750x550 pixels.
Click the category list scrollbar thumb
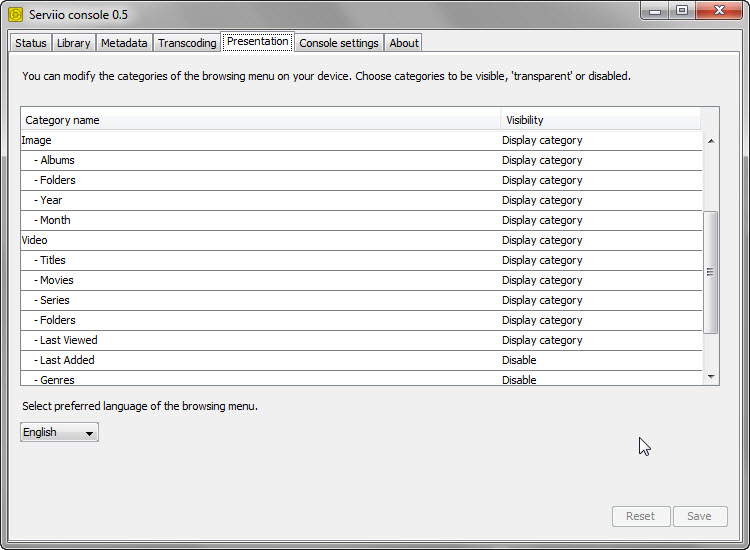(x=711, y=272)
